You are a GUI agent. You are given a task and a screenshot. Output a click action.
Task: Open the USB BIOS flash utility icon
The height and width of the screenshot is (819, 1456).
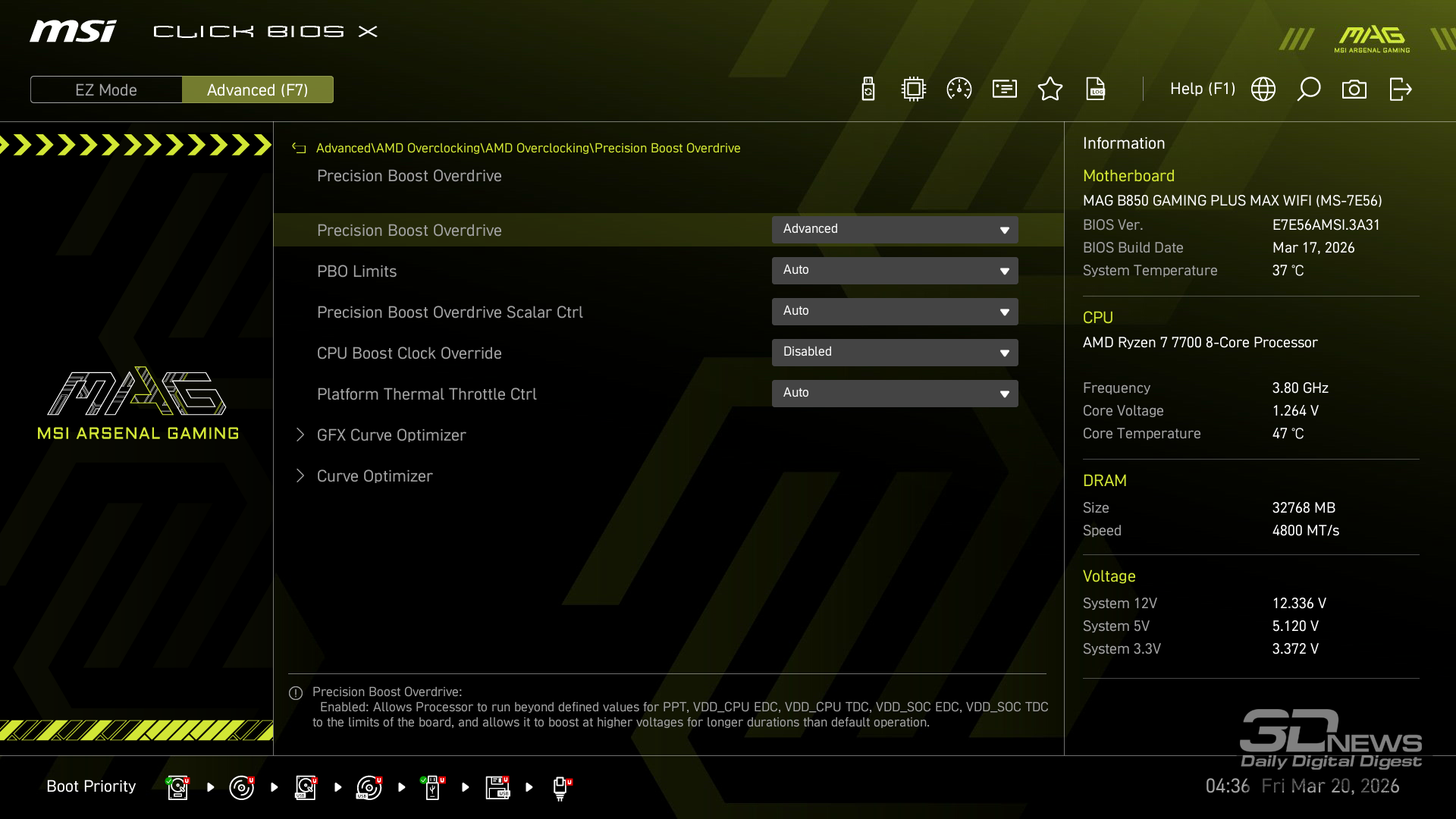[x=868, y=89]
